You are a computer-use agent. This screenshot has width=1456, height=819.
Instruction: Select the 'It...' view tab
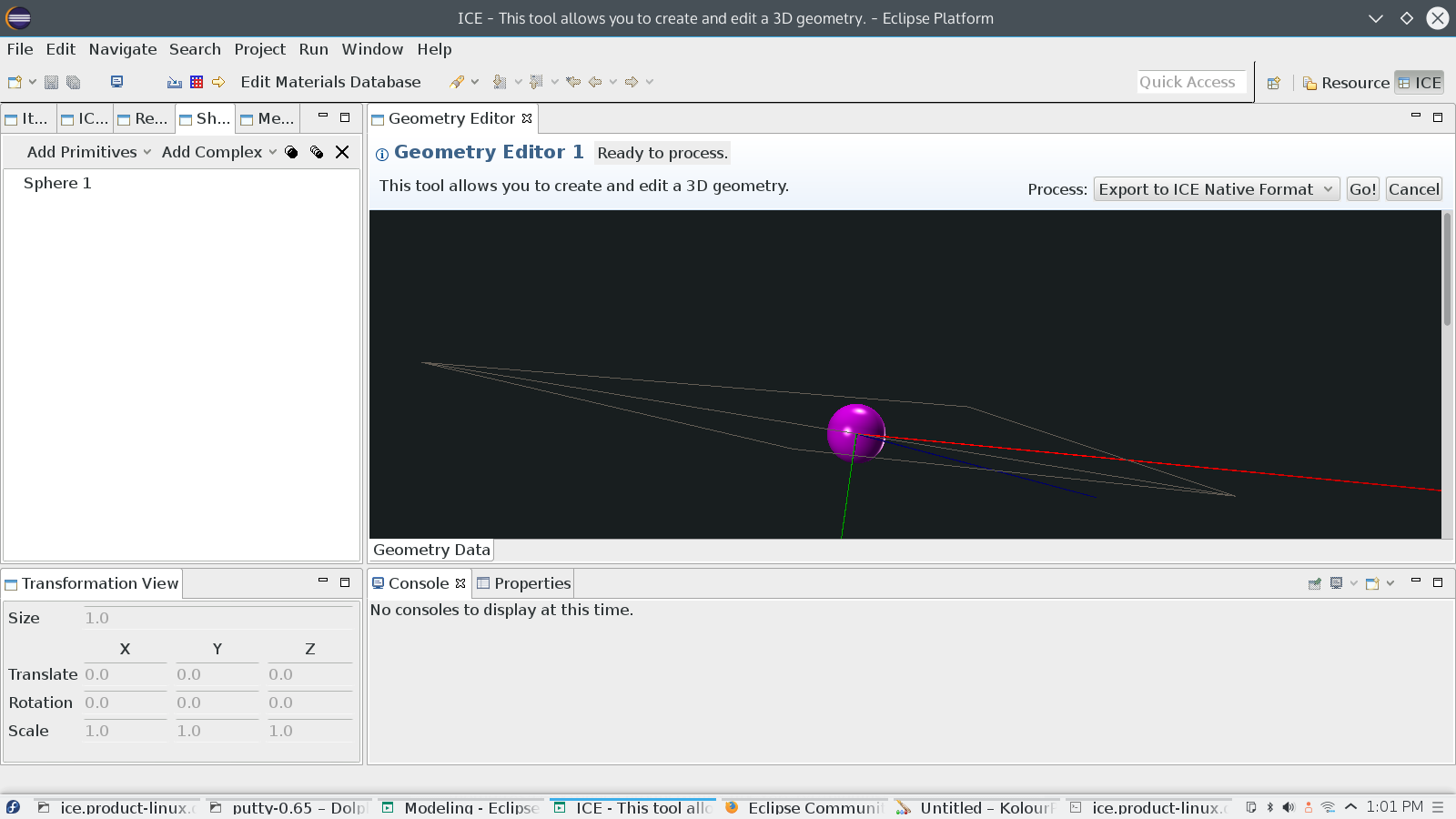coord(27,118)
